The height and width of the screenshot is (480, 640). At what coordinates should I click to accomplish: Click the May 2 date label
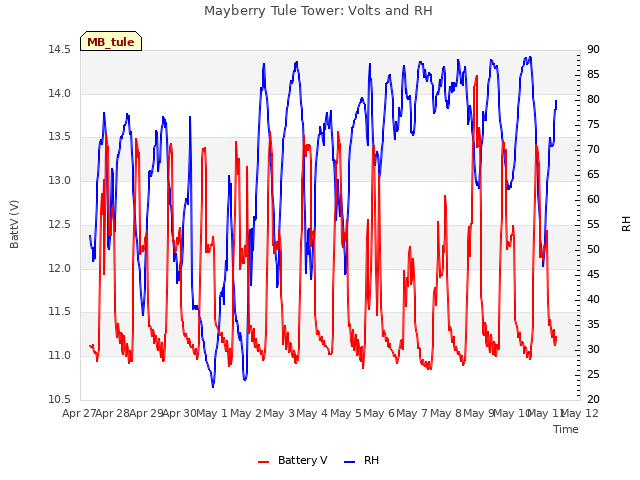(x=246, y=413)
